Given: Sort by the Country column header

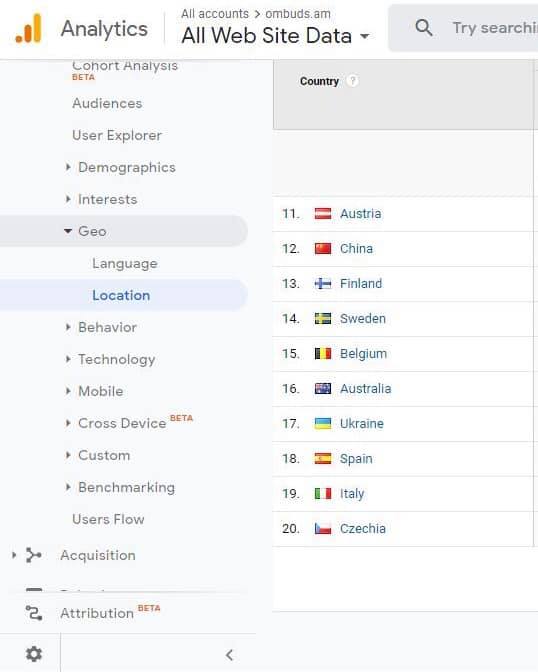Looking at the screenshot, I should pos(319,81).
